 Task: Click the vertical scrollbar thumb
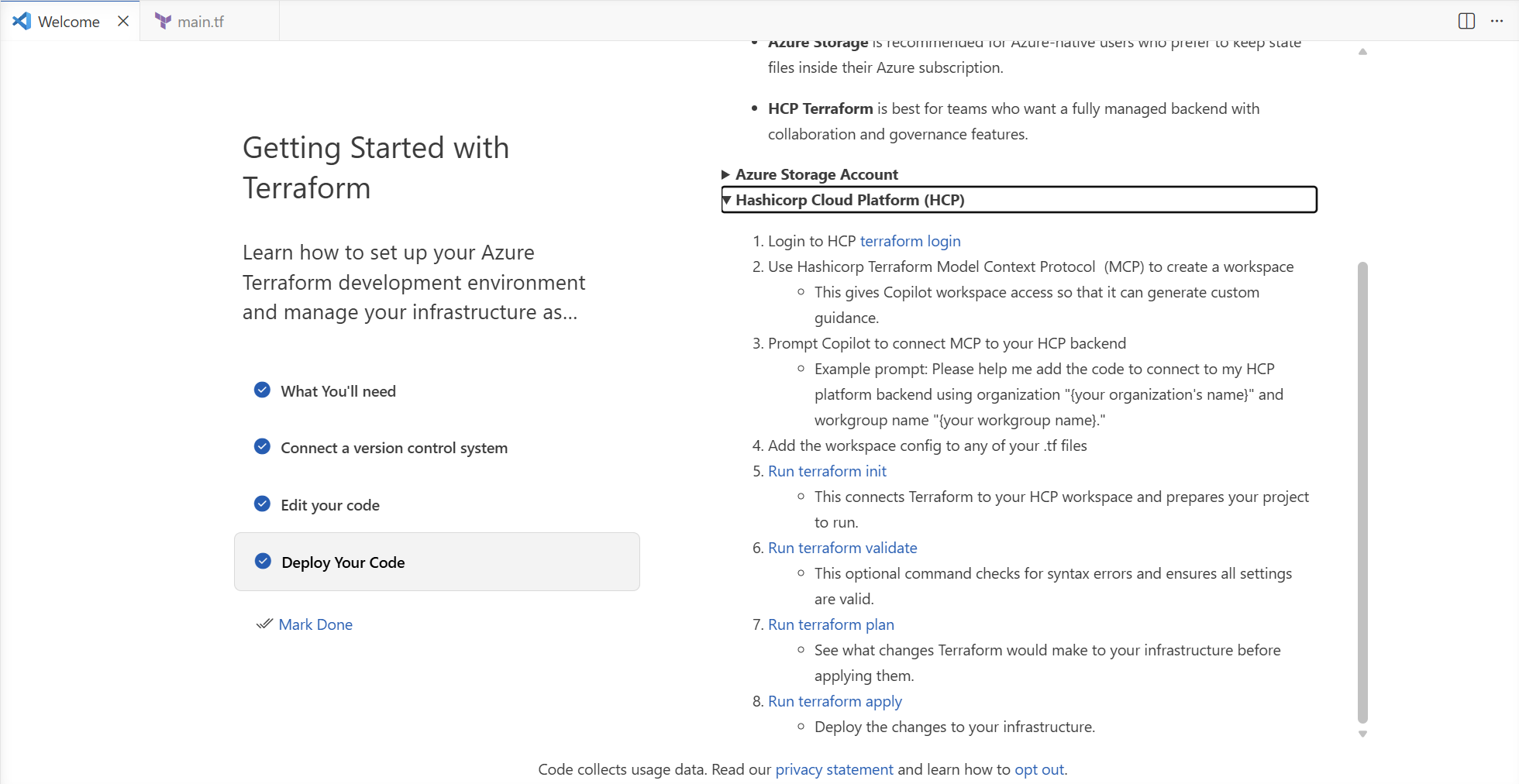click(x=1362, y=493)
